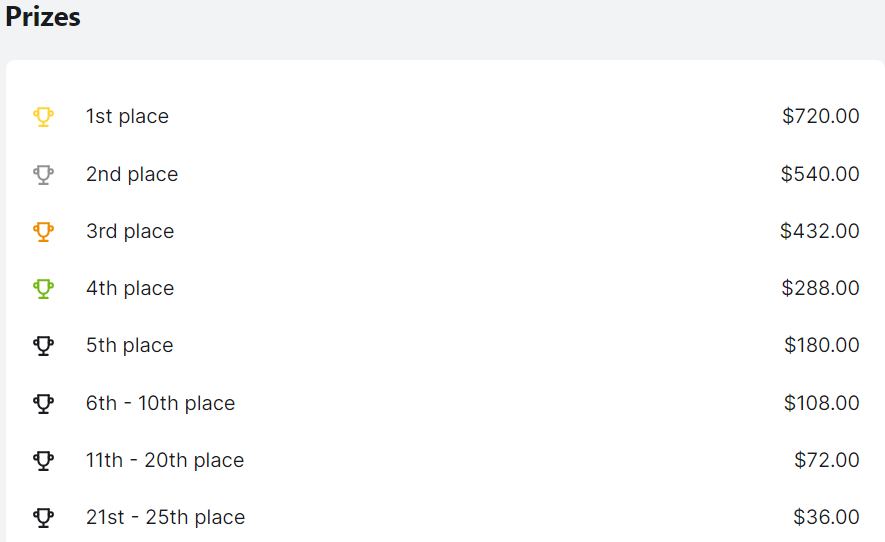Click the $720.00 prize amount

pyautogui.click(x=821, y=116)
